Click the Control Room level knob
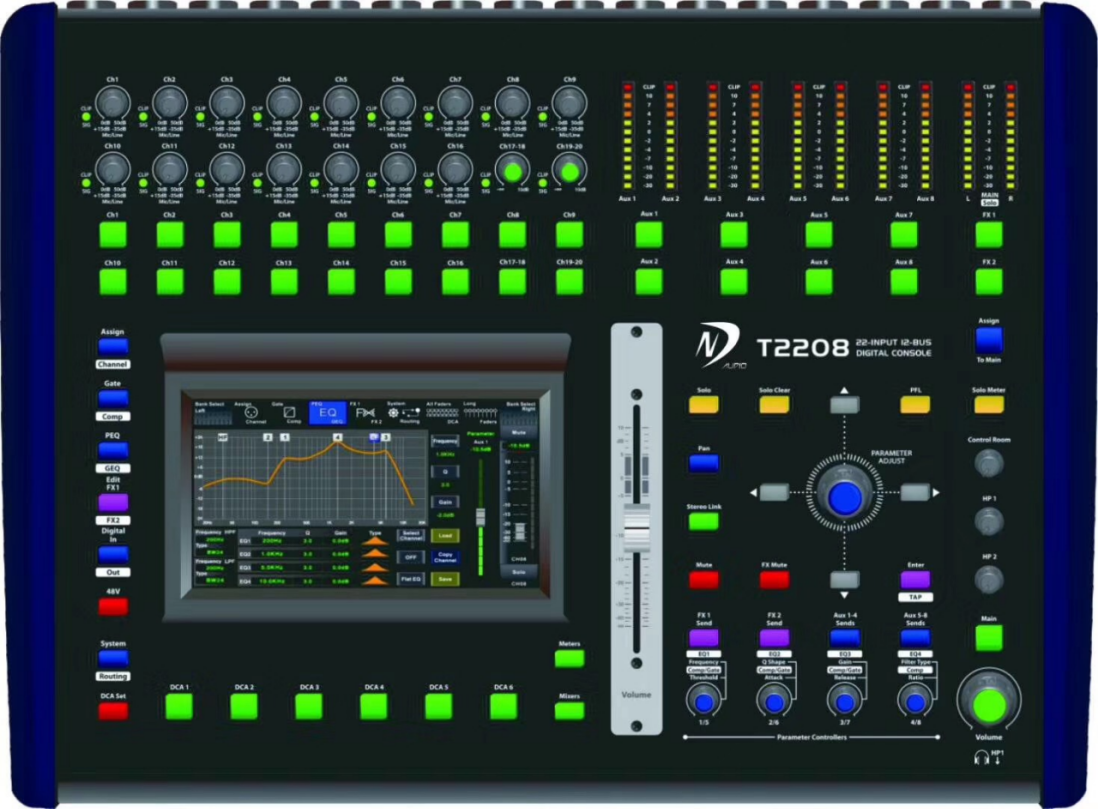1099x809 pixels. 988,463
